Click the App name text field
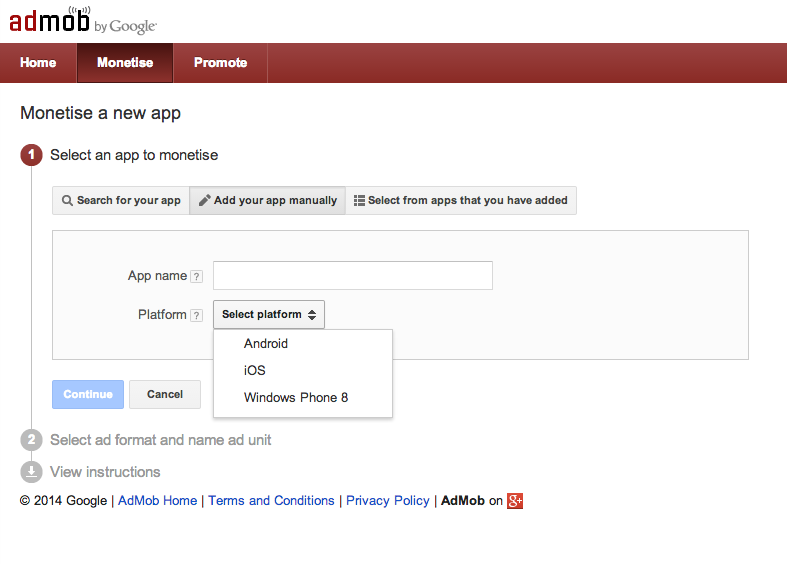This screenshot has width=787, height=564. click(353, 275)
